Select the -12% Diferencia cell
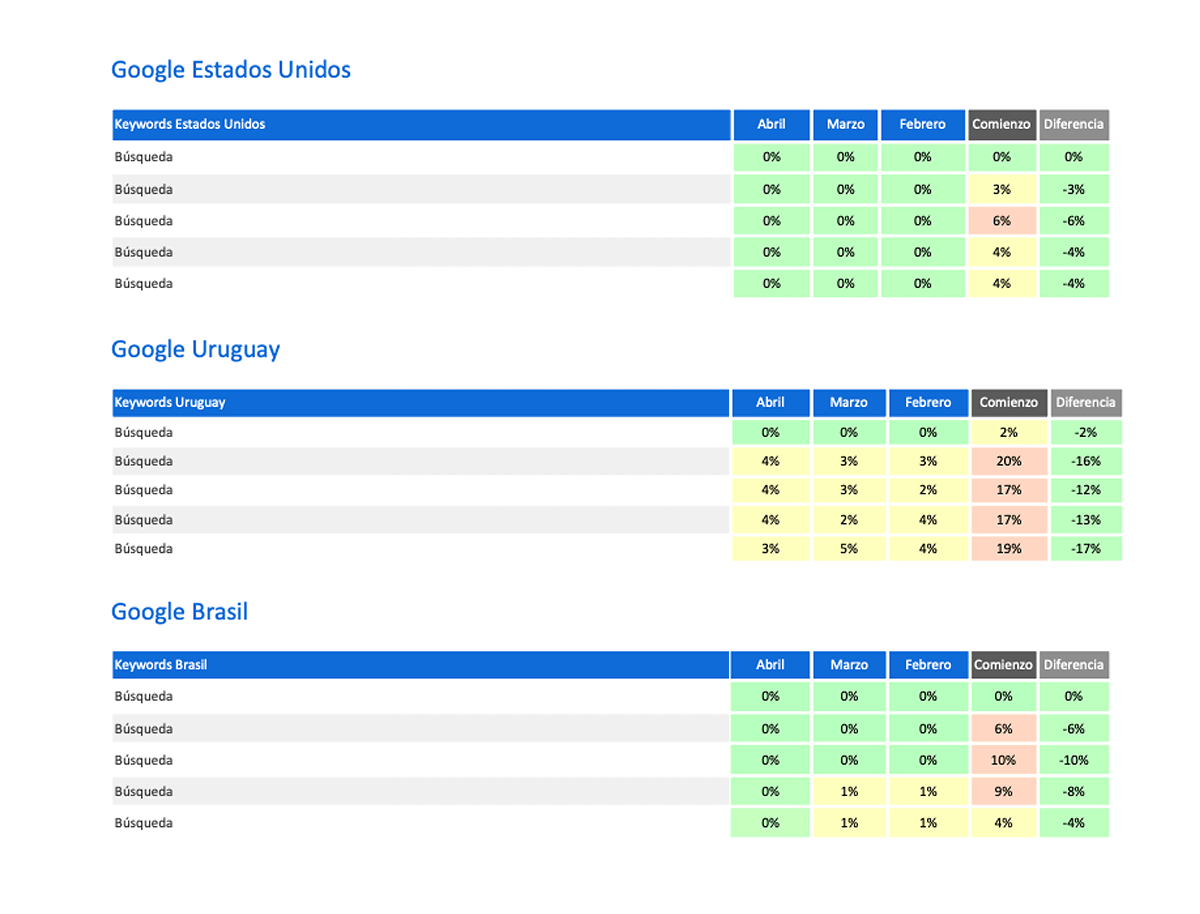Image resolution: width=1200 pixels, height=914 pixels. (x=1086, y=490)
